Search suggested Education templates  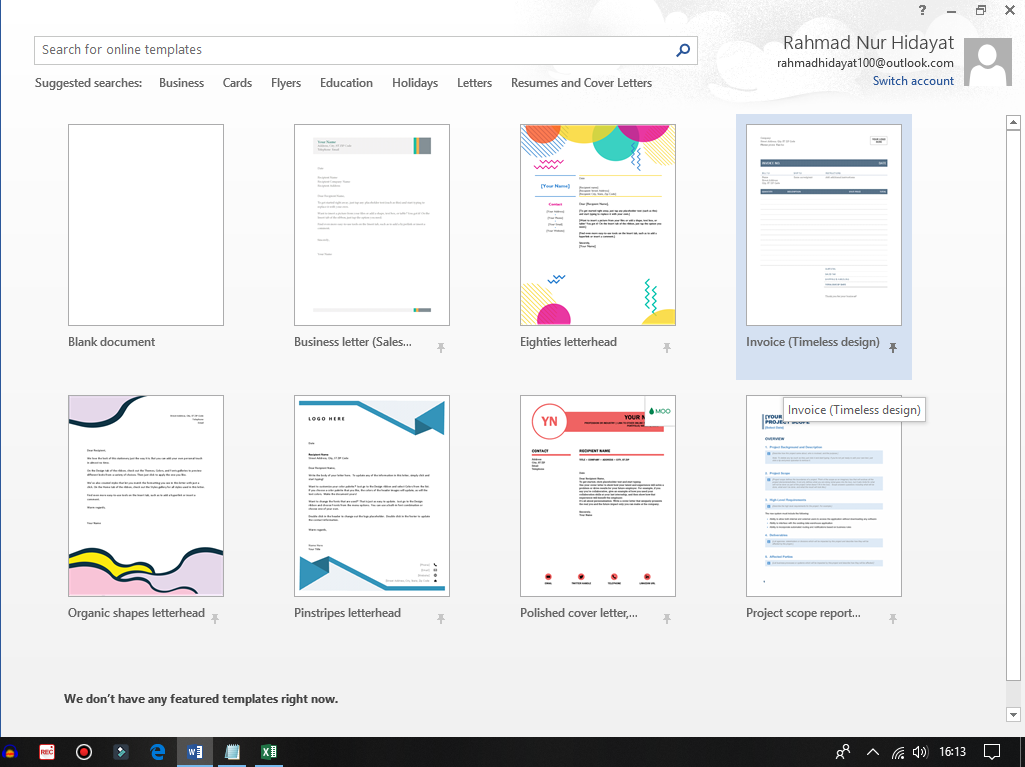346,83
